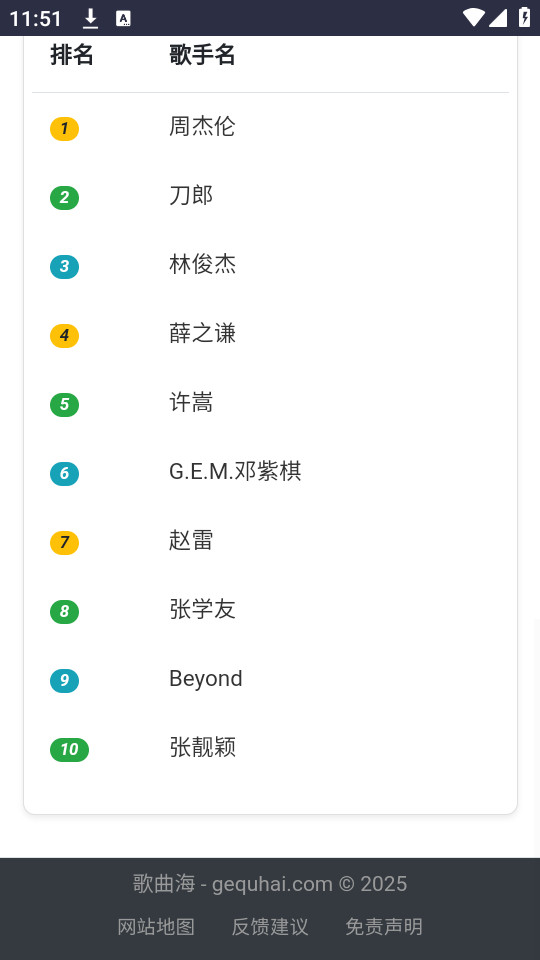Click the yellow rank 4 badge
The image size is (540, 960).
(64, 336)
